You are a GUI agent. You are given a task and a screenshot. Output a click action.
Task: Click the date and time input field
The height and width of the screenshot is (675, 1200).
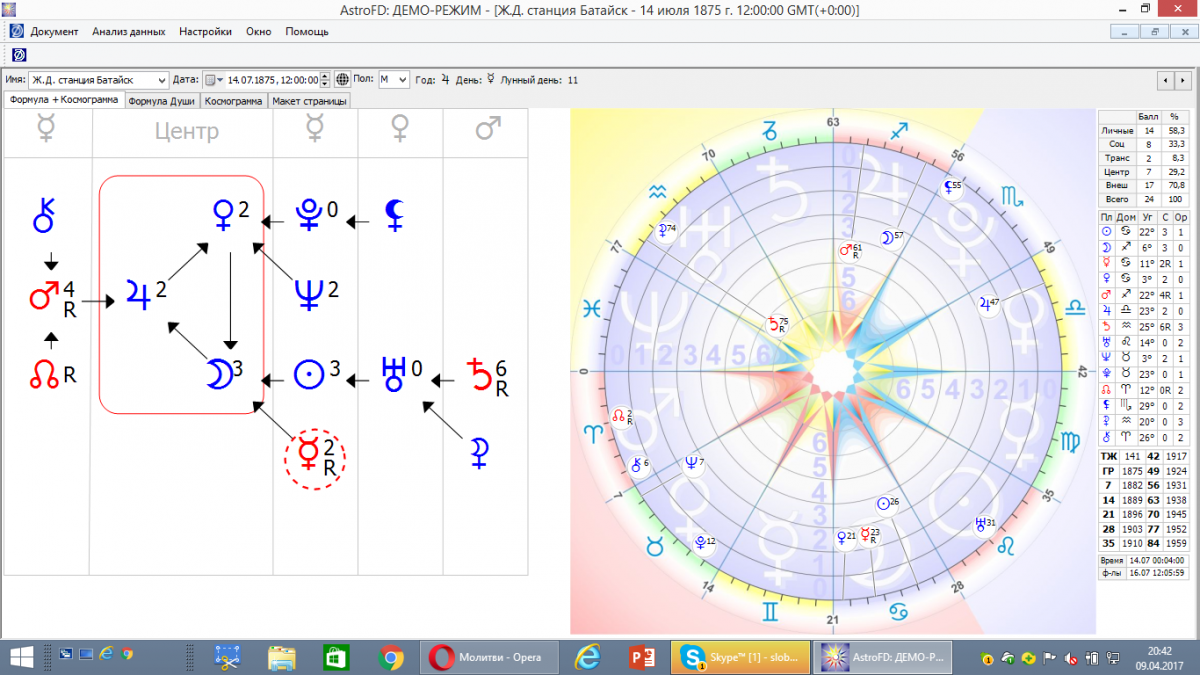tap(272, 80)
